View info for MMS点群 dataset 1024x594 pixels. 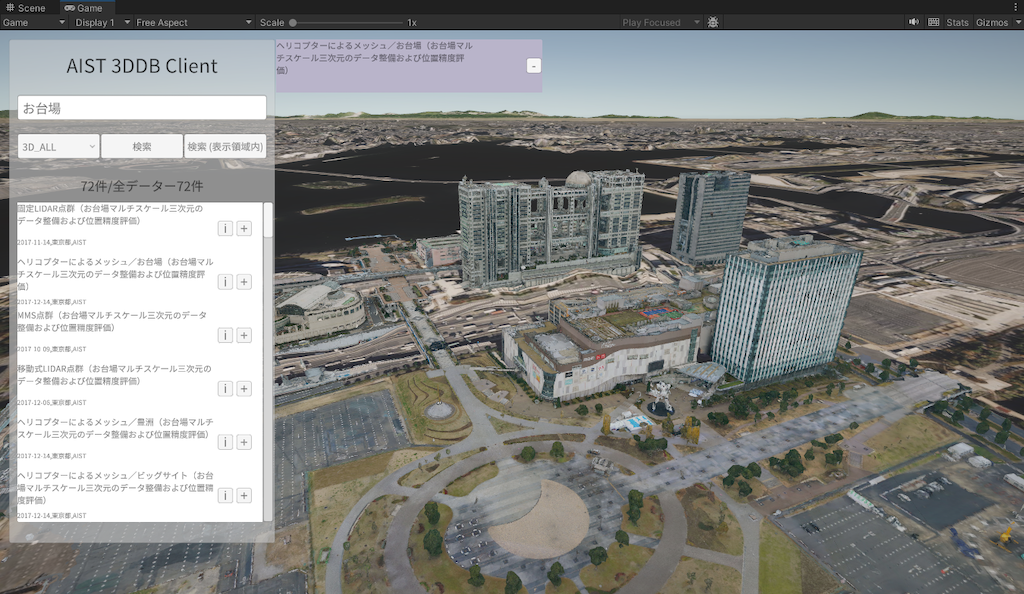[225, 336]
